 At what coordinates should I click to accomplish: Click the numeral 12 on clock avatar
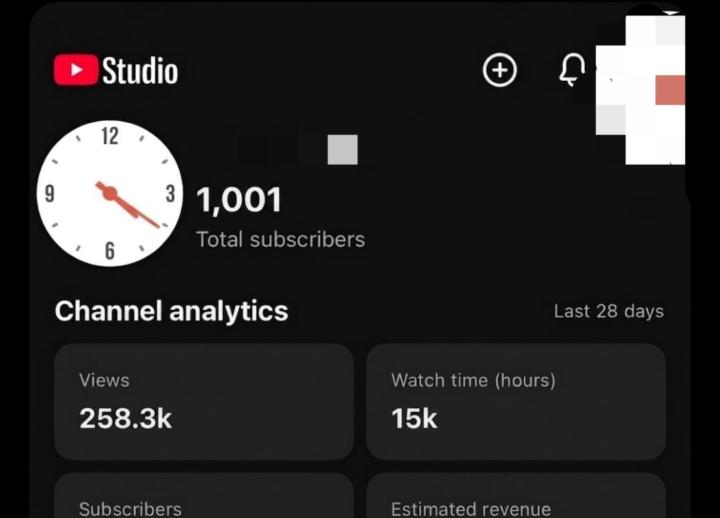110,136
